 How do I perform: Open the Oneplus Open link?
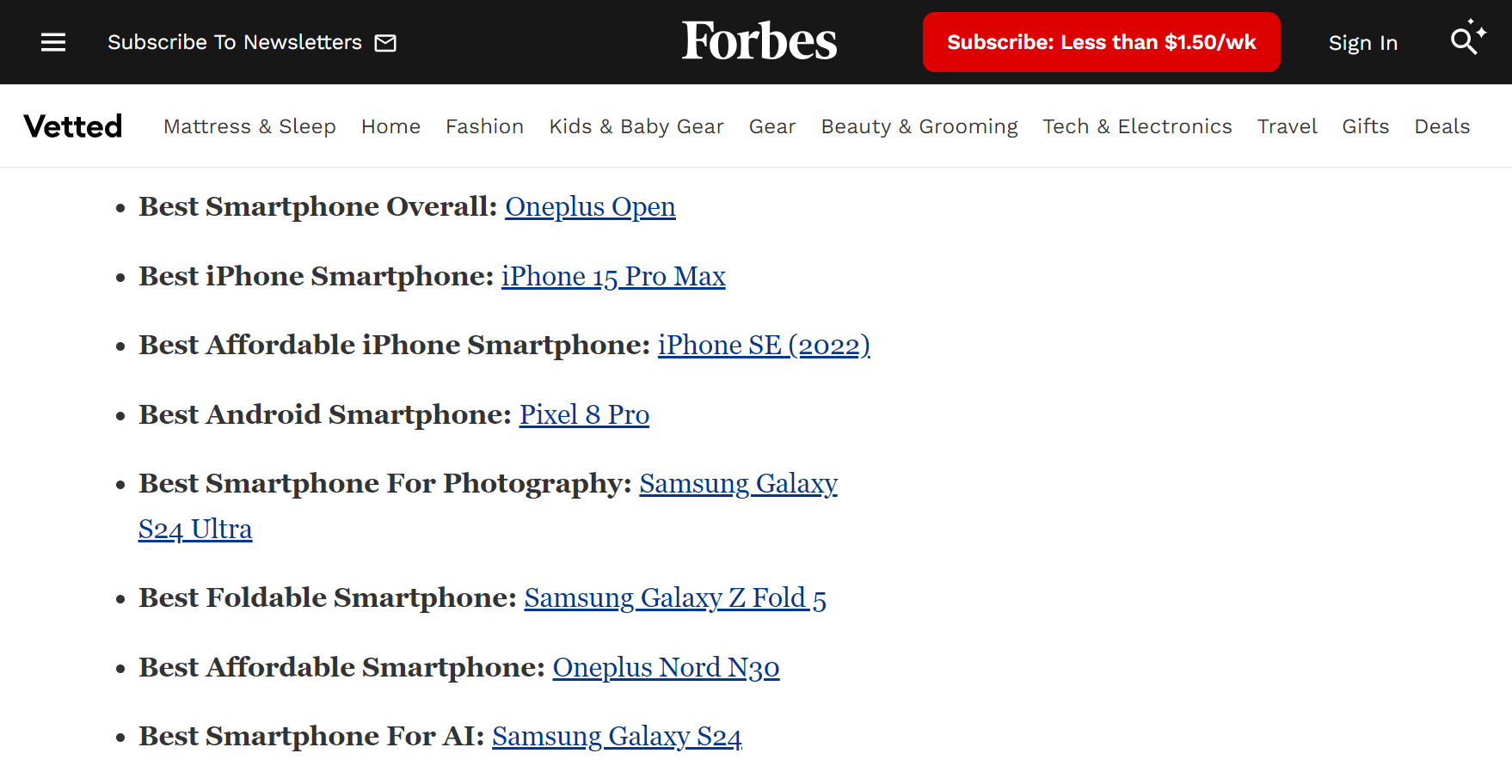point(590,207)
